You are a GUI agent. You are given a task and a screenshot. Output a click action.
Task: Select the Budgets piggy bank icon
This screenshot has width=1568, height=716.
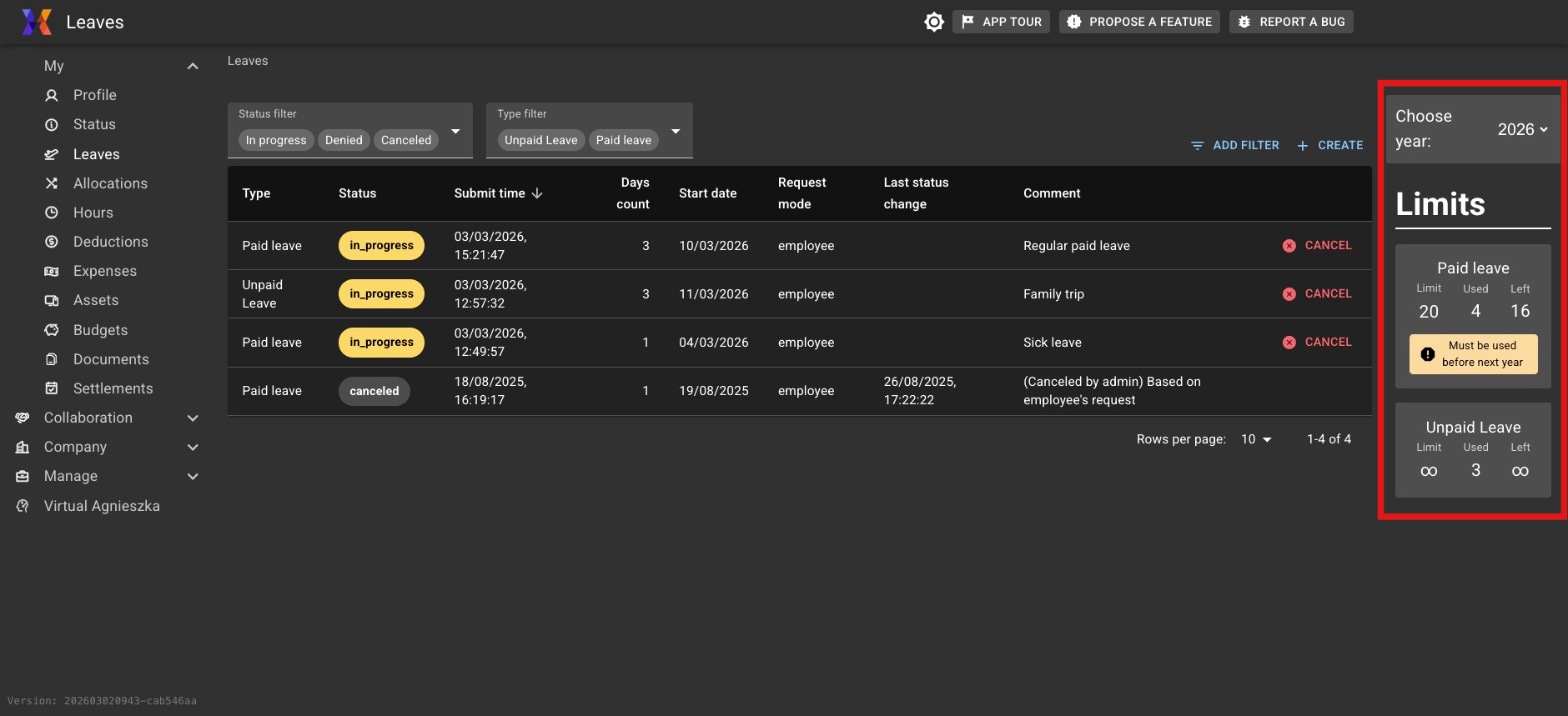click(52, 330)
